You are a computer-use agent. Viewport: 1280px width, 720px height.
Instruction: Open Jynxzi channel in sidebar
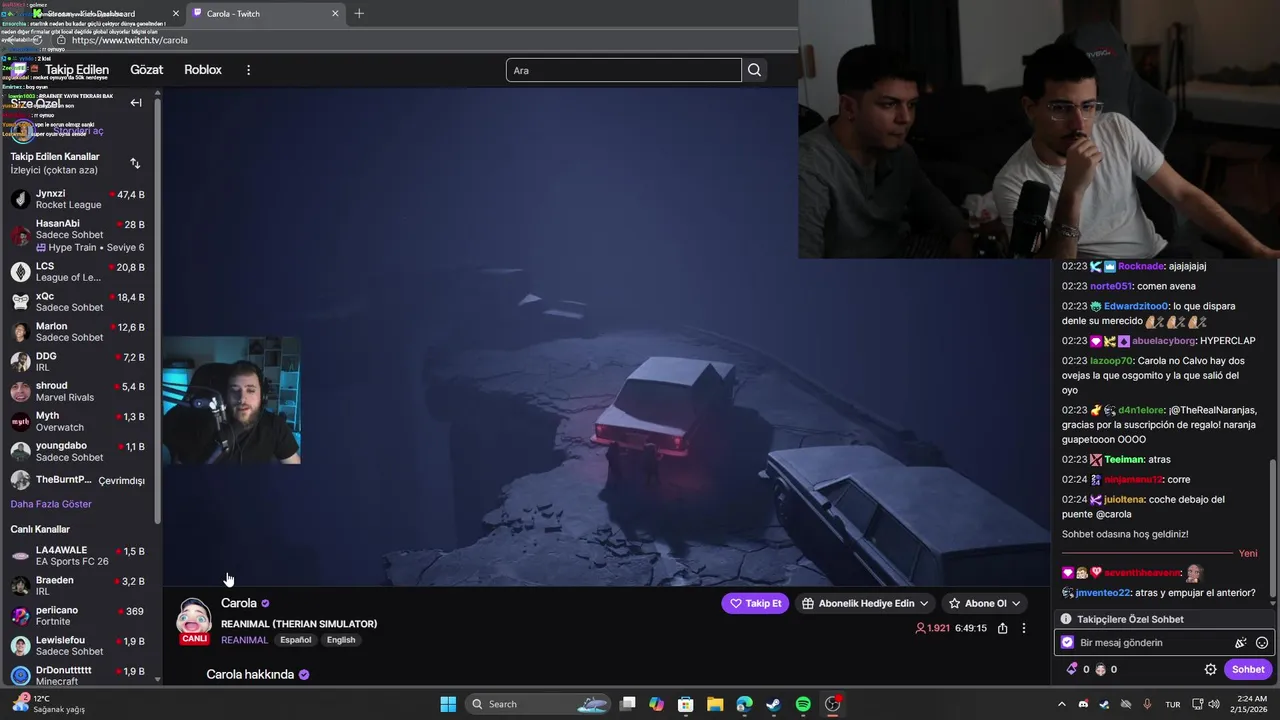(80, 199)
